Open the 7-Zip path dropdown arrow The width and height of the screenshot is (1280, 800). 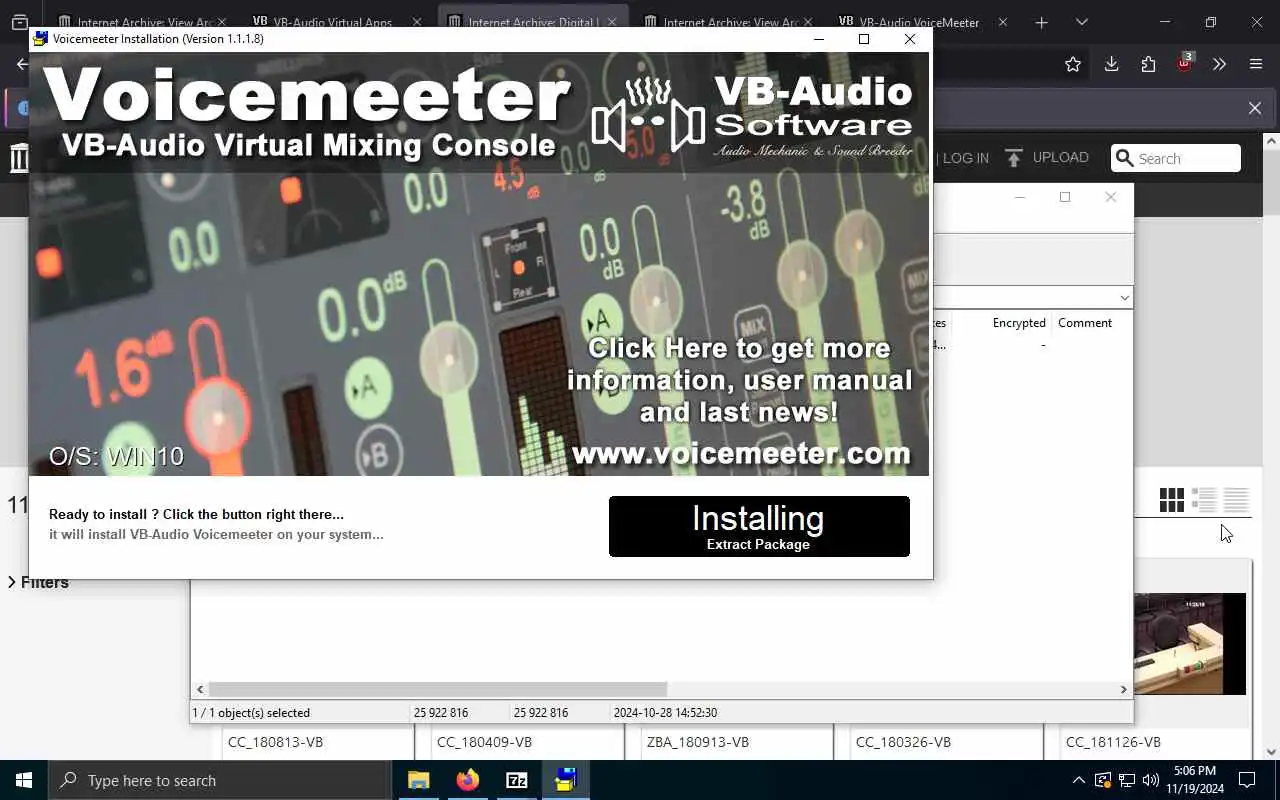1124,297
